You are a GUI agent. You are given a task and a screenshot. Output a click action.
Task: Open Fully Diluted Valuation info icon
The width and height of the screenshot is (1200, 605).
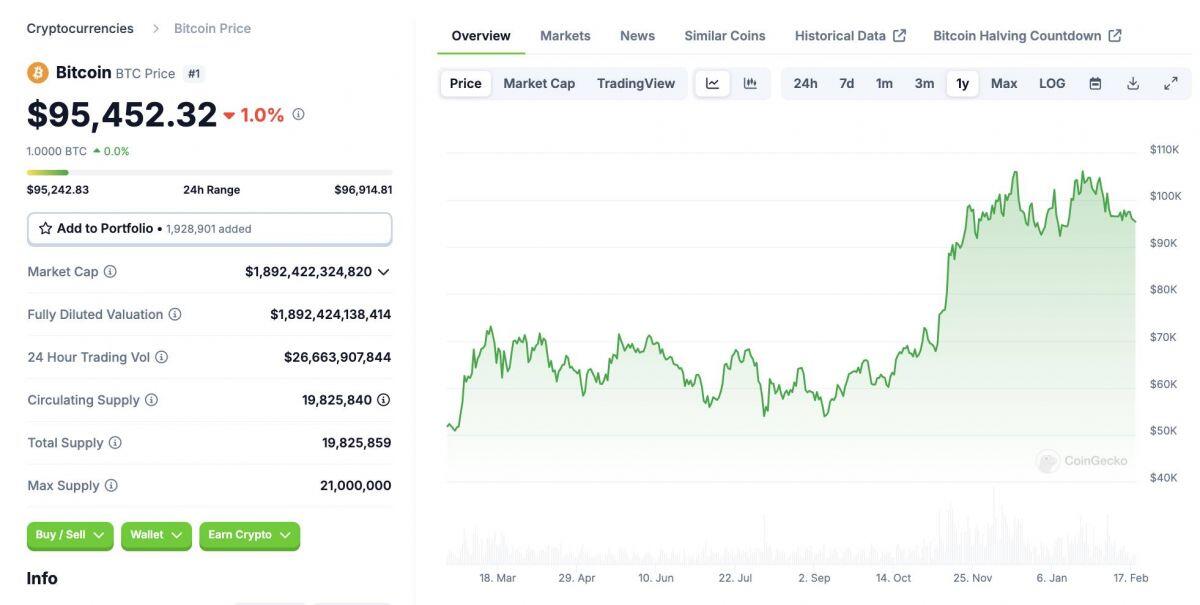point(175,314)
